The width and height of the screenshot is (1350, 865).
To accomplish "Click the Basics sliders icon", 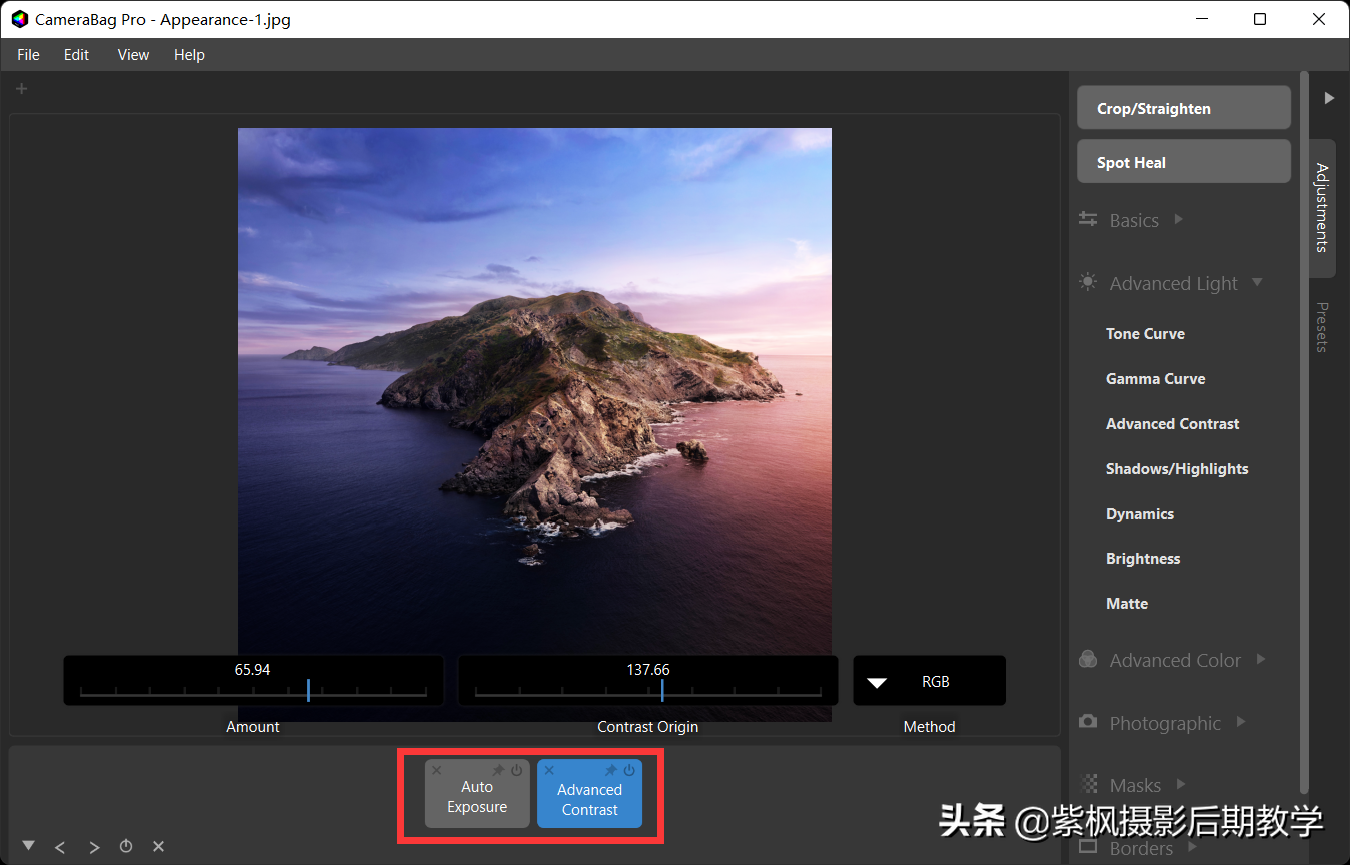I will pos(1088,219).
